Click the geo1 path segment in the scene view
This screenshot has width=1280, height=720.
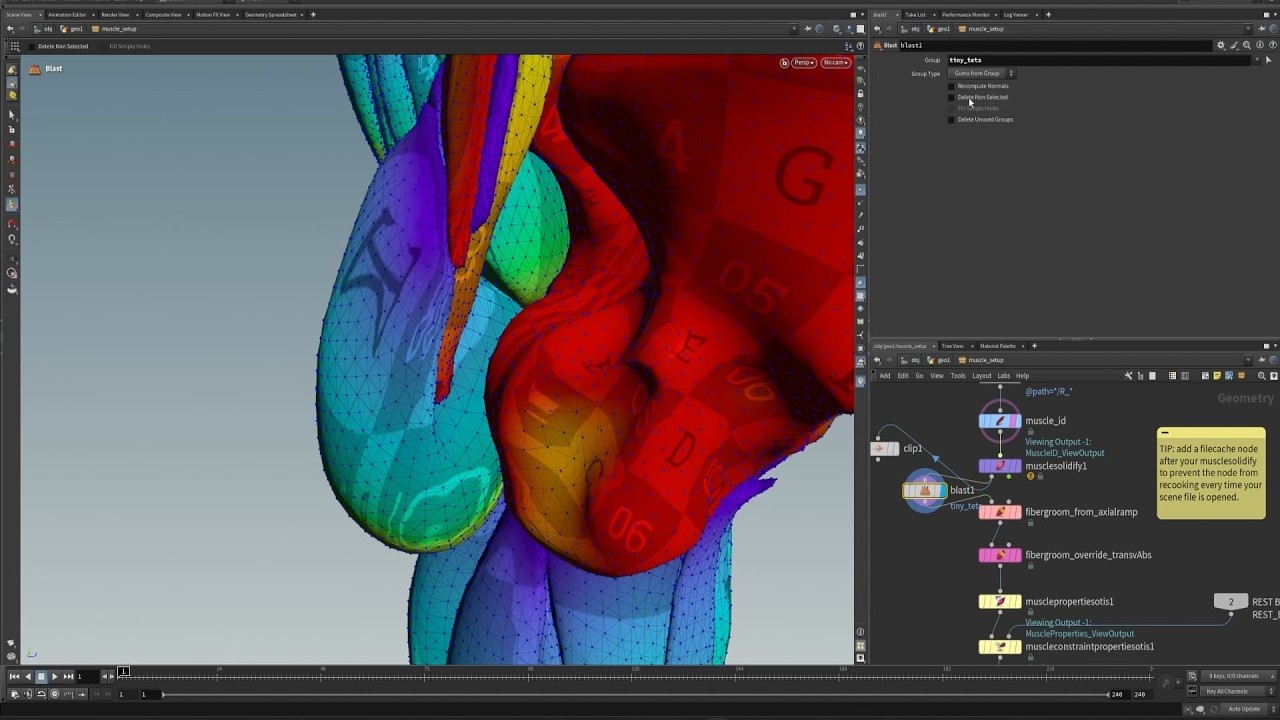pos(72,29)
